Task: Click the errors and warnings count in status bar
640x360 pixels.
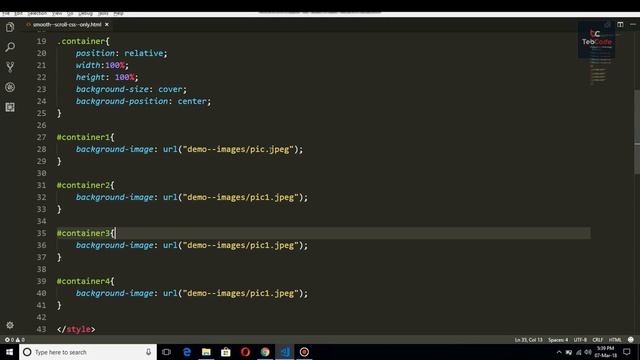Action: 15,340
